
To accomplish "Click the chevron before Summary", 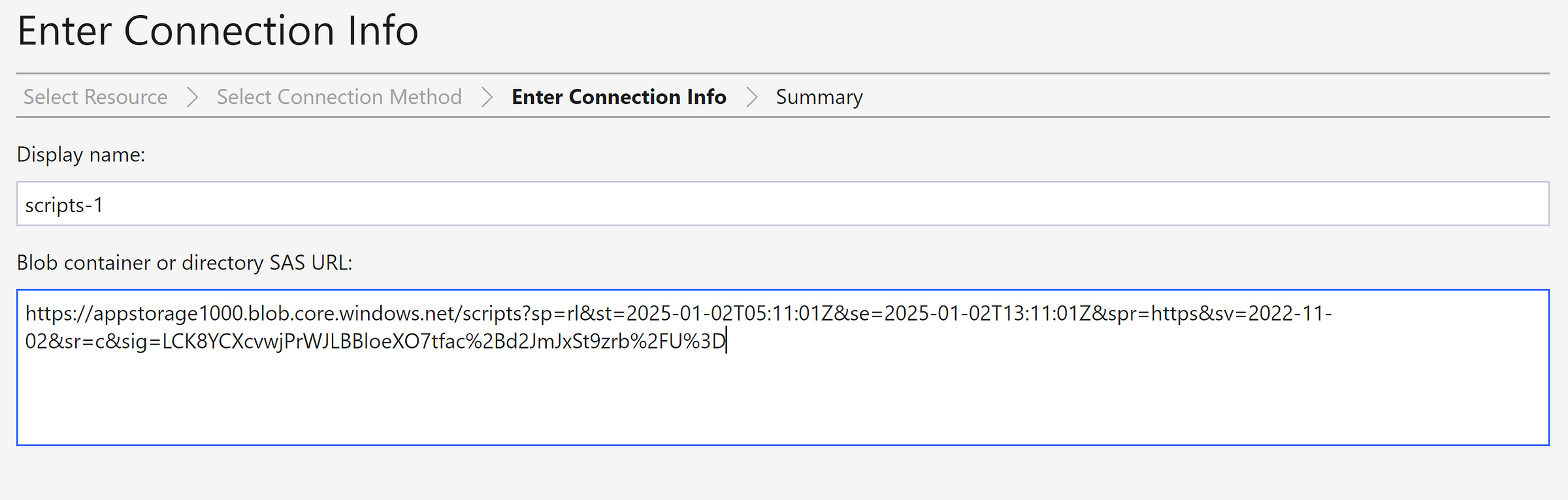I will click(751, 97).
